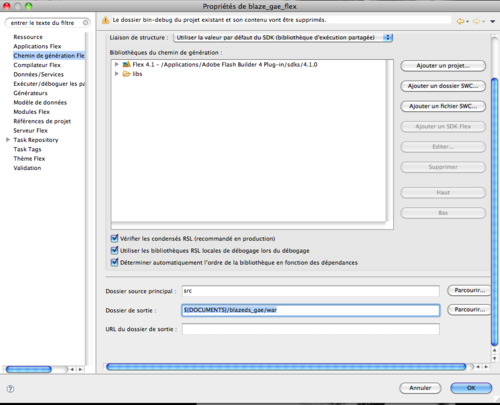Click the Editer button
The height and width of the screenshot is (405, 500).
click(x=443, y=147)
